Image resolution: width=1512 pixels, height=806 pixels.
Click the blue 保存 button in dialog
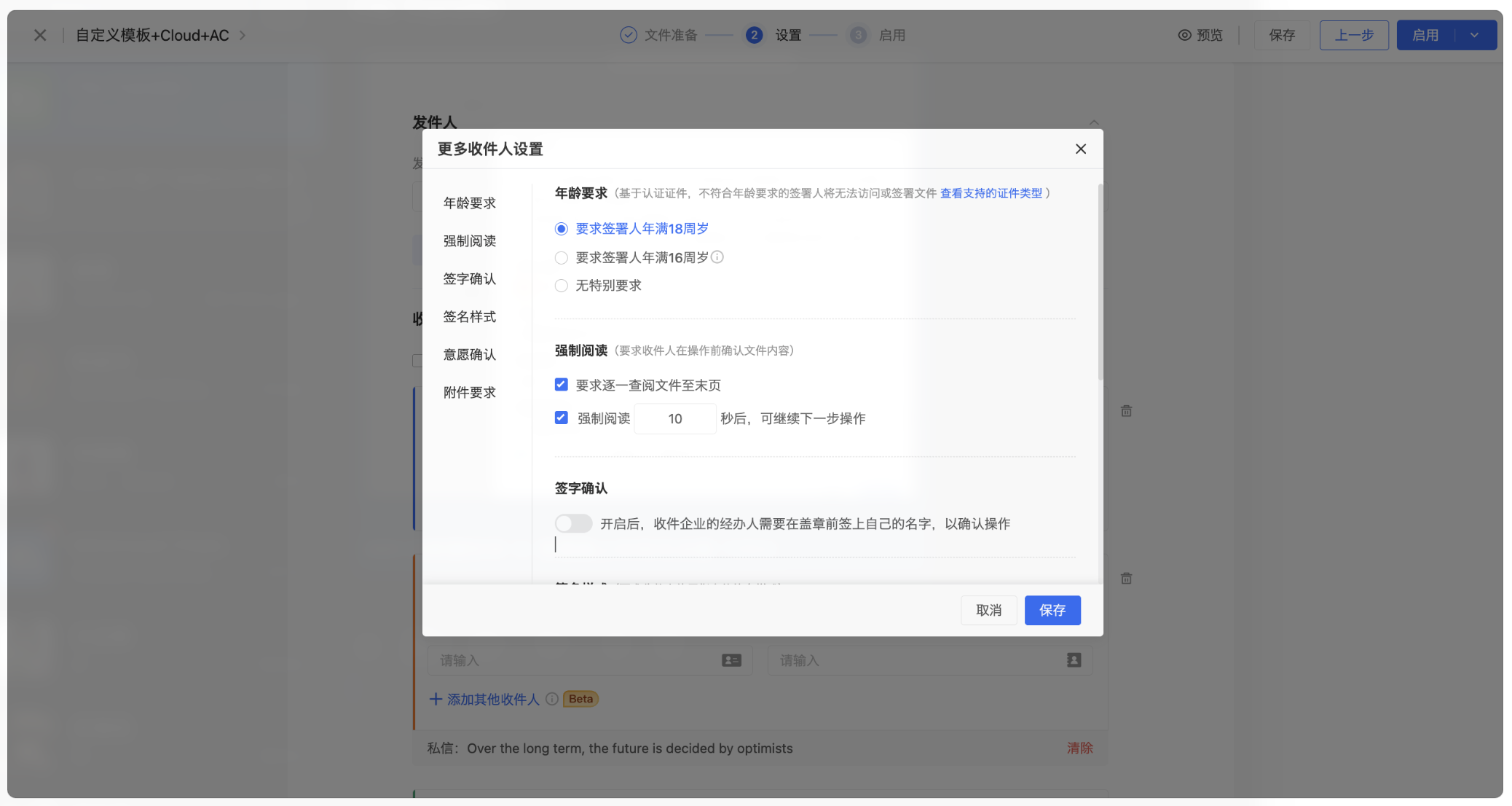pyautogui.click(x=1052, y=611)
